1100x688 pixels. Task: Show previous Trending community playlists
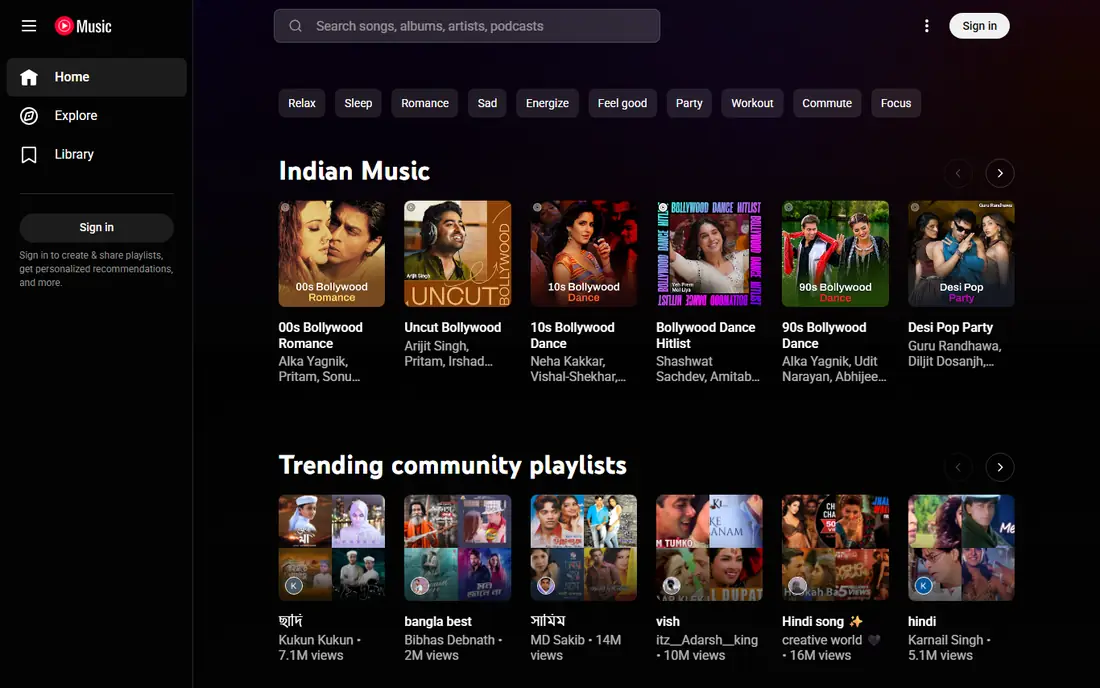(x=958, y=467)
